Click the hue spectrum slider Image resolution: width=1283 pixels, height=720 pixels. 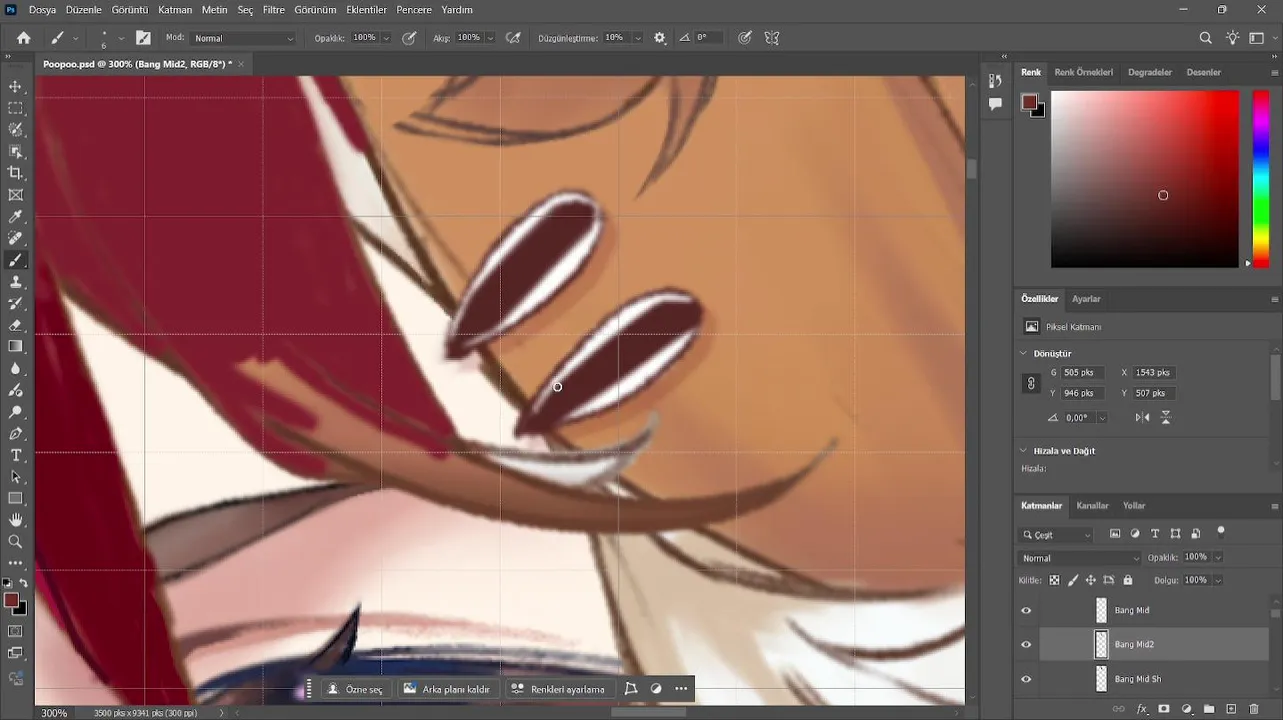1260,179
